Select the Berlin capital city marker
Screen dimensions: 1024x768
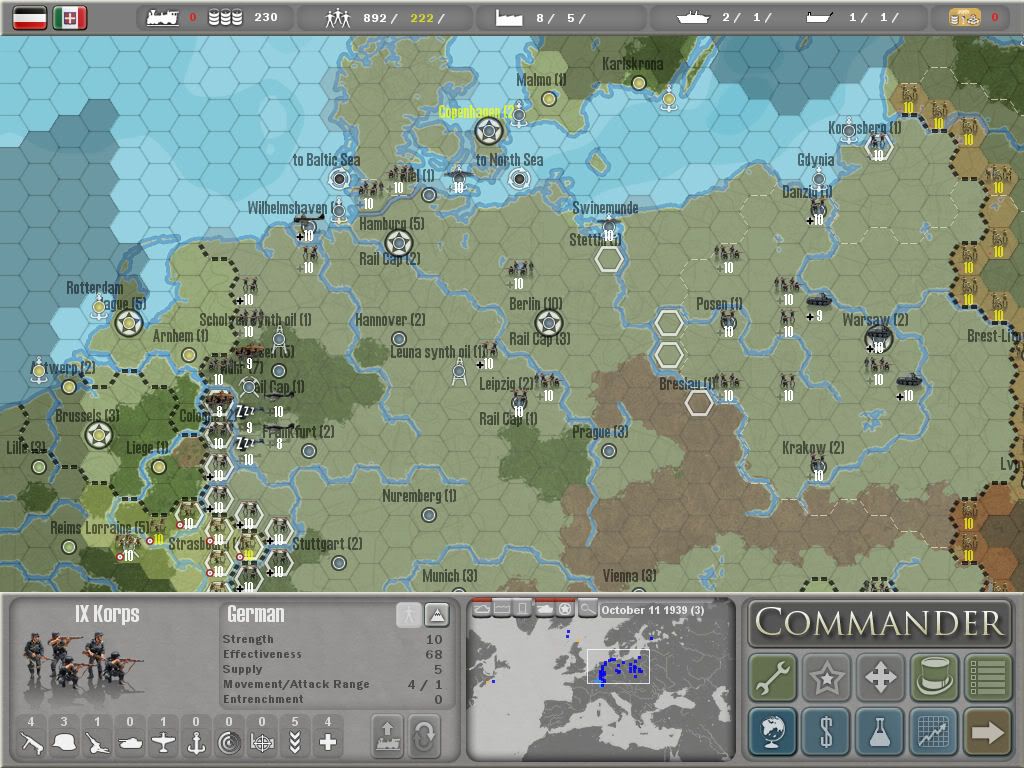click(x=549, y=323)
